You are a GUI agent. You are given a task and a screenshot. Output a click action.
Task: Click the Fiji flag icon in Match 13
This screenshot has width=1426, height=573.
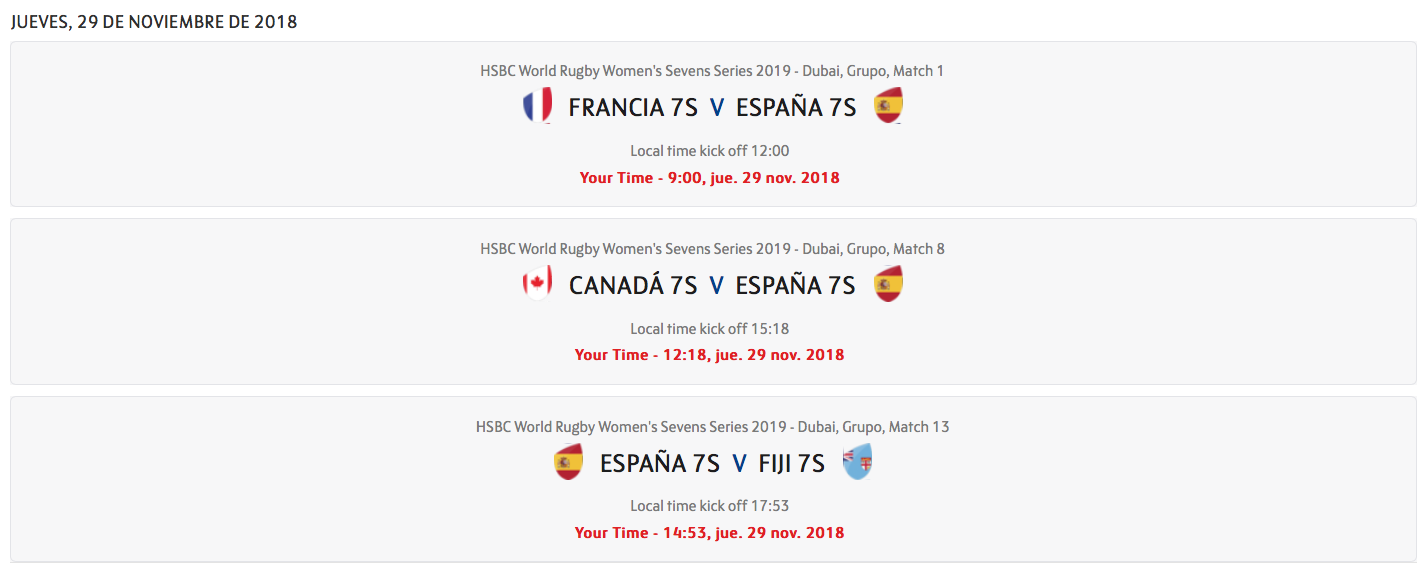pyautogui.click(x=857, y=462)
